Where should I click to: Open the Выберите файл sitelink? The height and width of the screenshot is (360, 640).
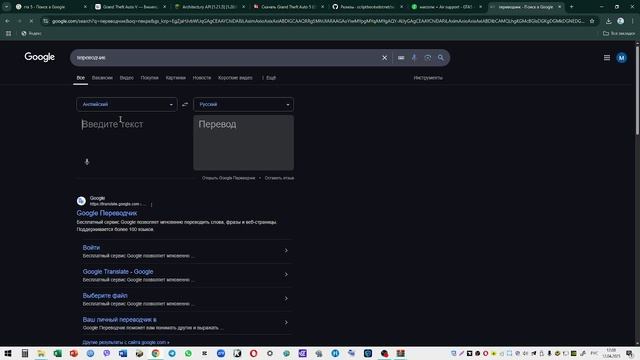(x=105, y=296)
